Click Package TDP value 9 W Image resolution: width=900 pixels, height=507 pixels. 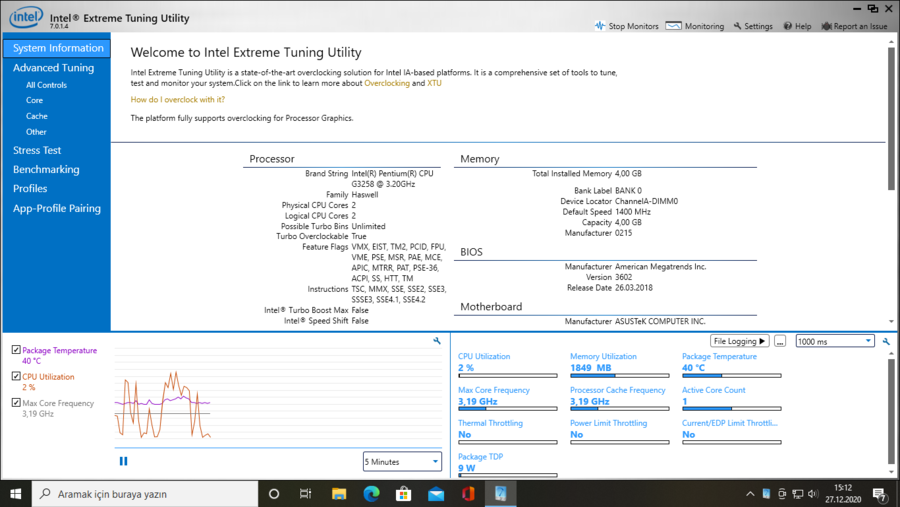coord(467,468)
